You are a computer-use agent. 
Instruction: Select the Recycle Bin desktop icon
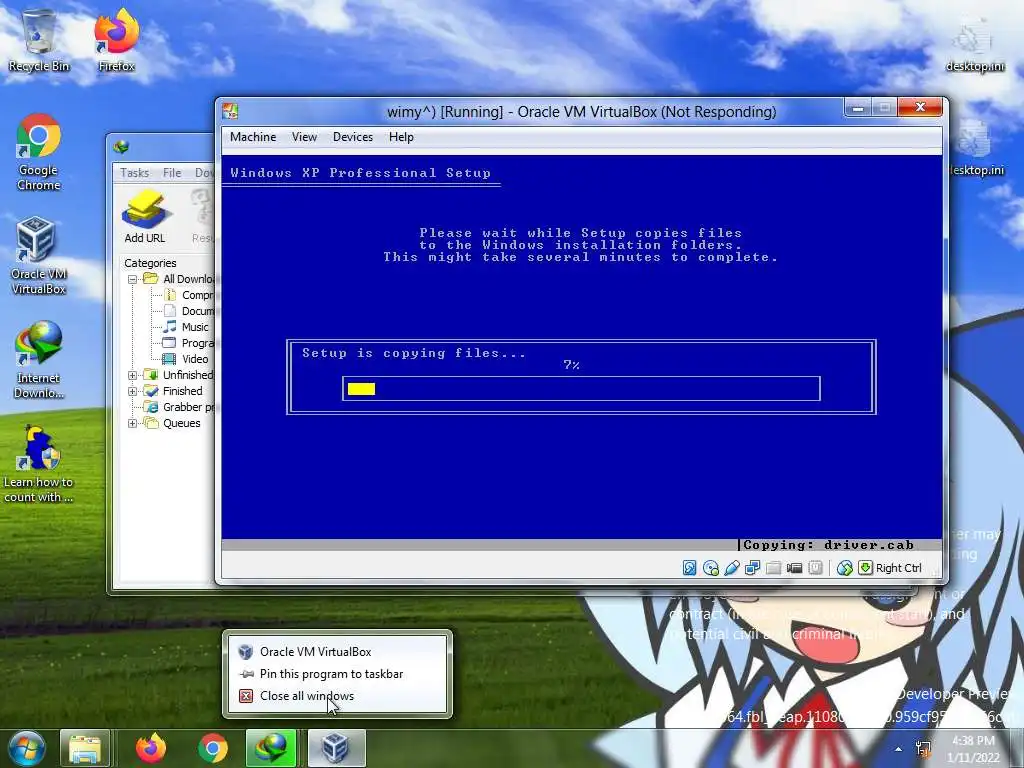tap(39, 40)
